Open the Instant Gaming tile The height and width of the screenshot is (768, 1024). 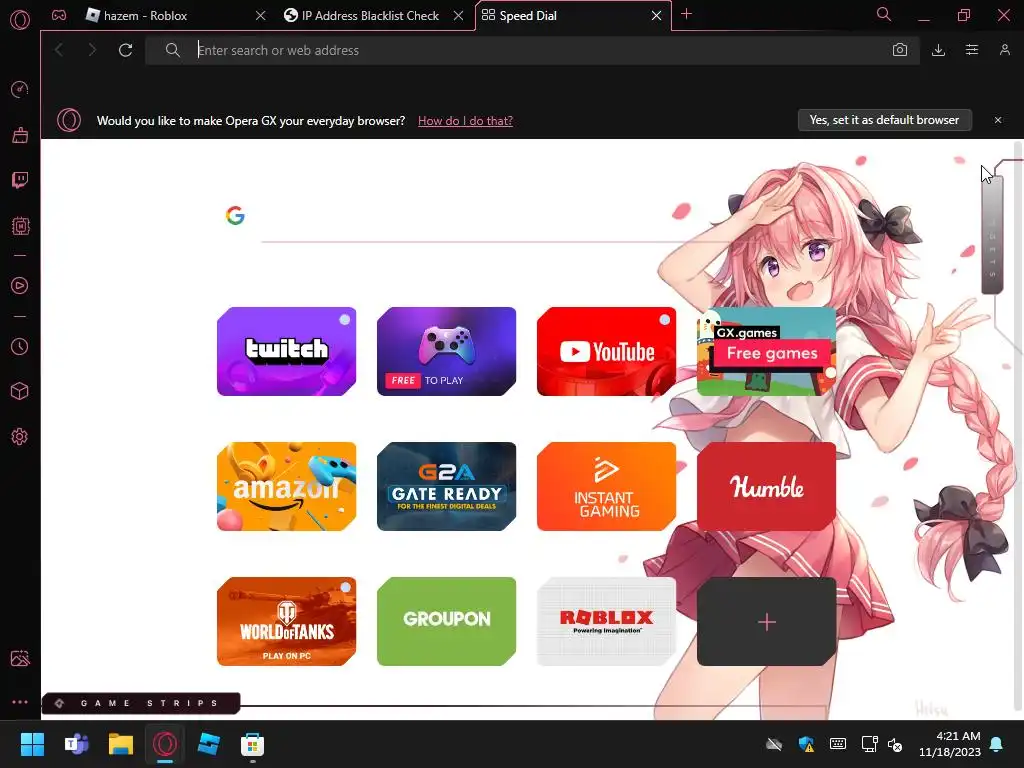tap(607, 487)
